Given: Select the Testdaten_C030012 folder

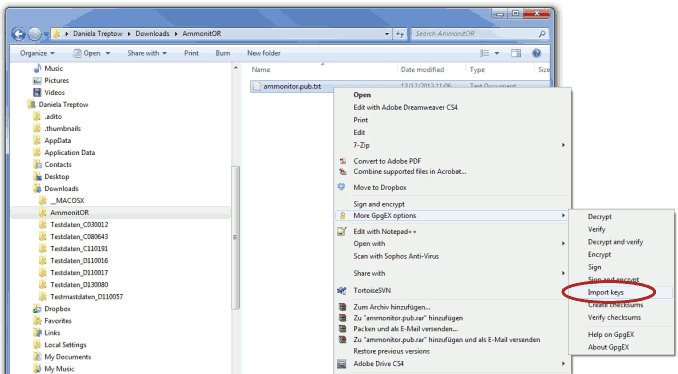Looking at the screenshot, I should (x=79, y=224).
